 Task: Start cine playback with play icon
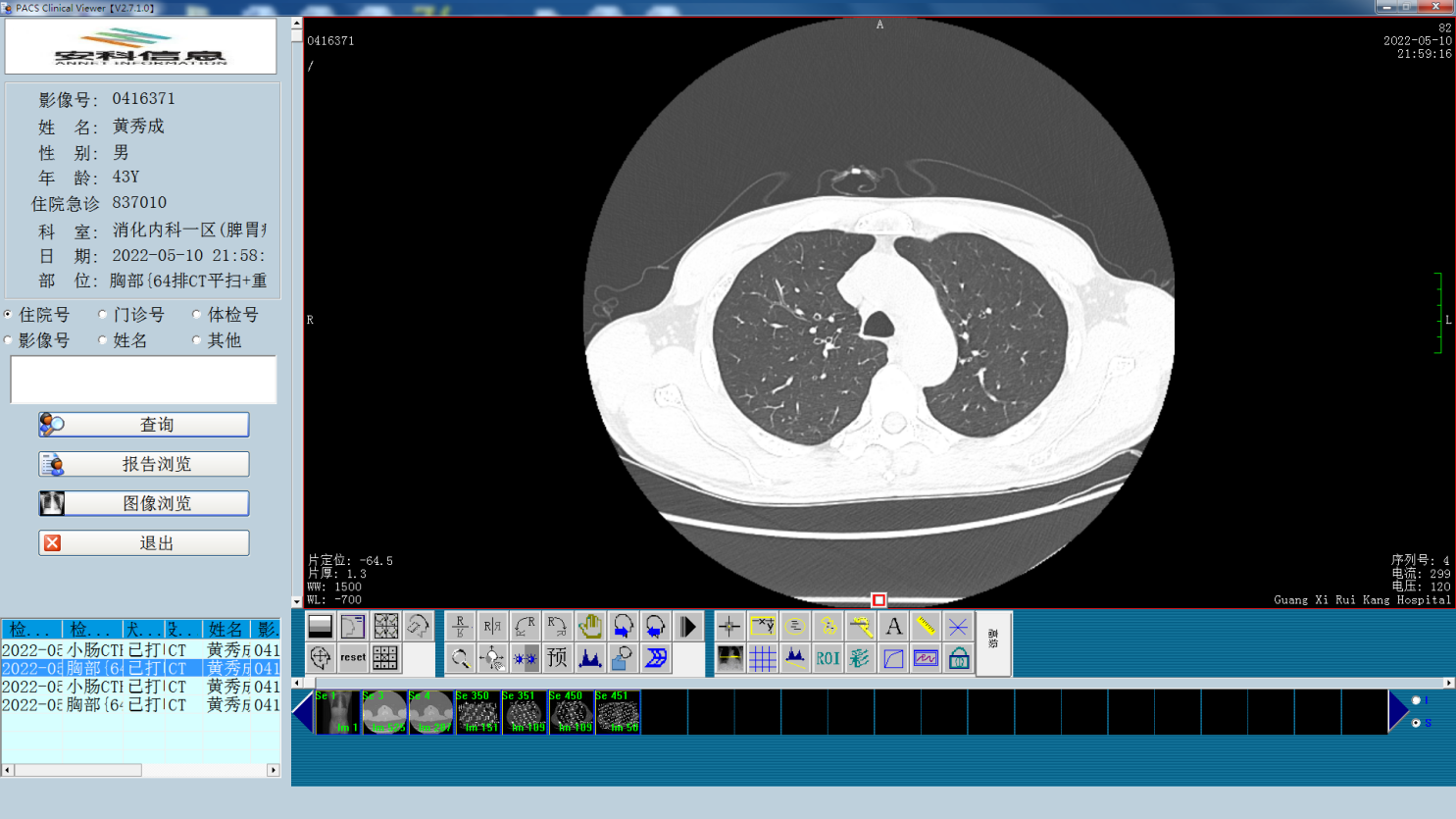688,626
